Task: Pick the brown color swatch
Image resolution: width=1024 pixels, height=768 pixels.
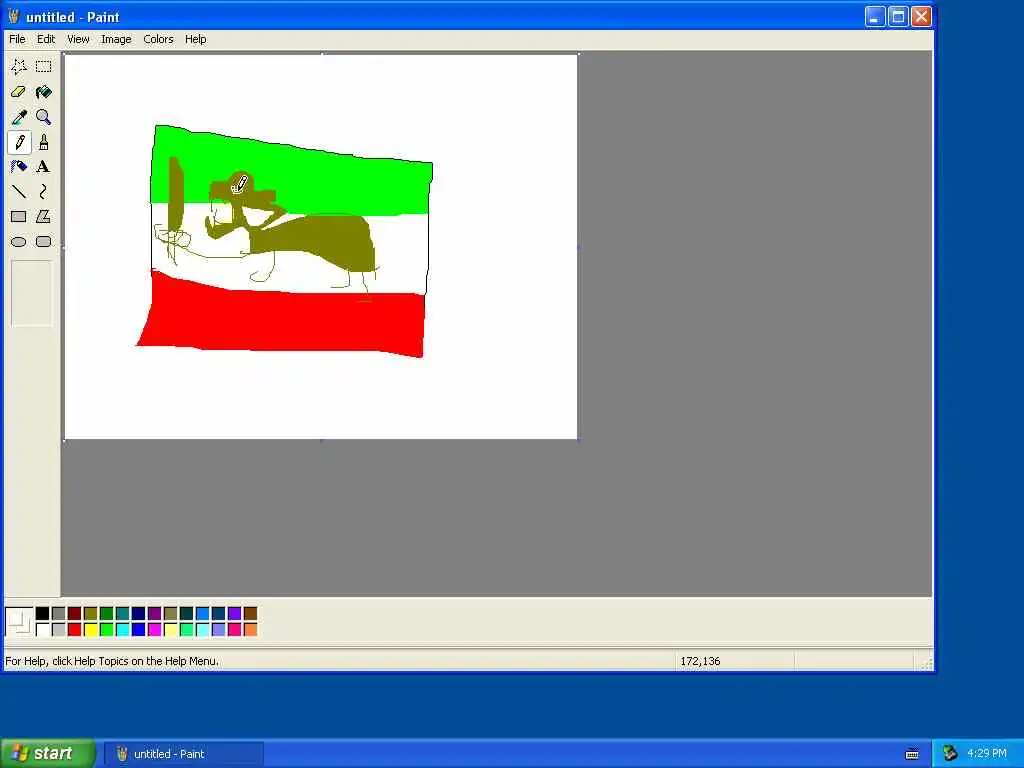Action: 250,613
